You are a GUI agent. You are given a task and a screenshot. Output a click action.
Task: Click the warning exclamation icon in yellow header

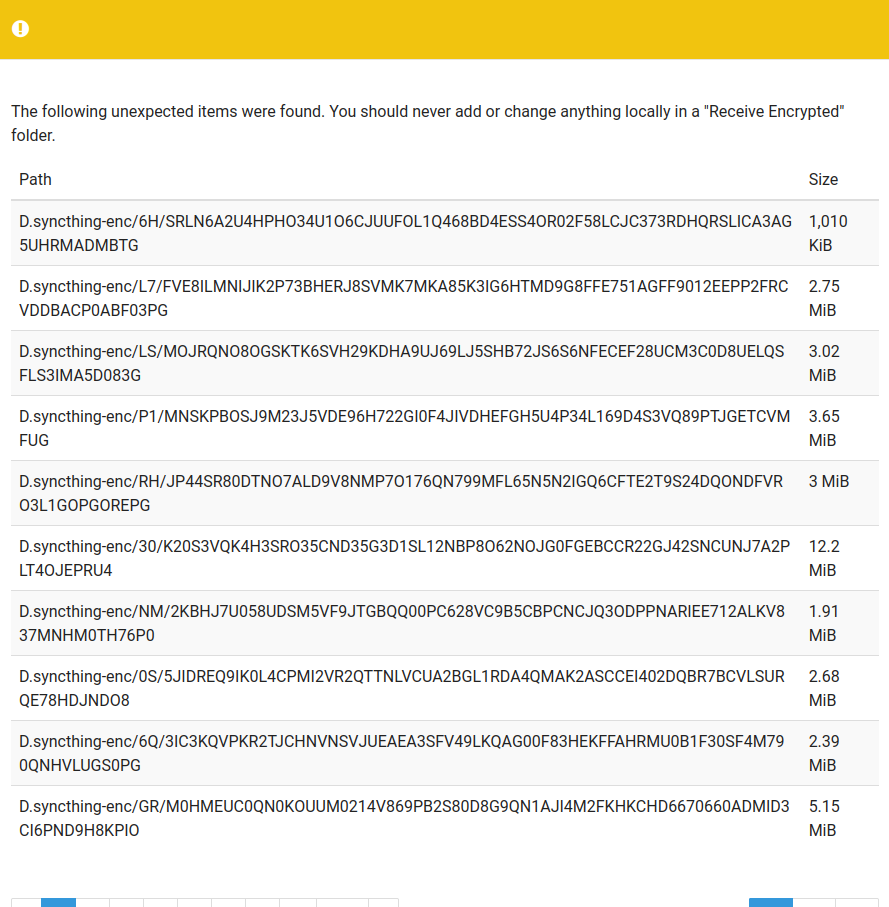[20, 29]
